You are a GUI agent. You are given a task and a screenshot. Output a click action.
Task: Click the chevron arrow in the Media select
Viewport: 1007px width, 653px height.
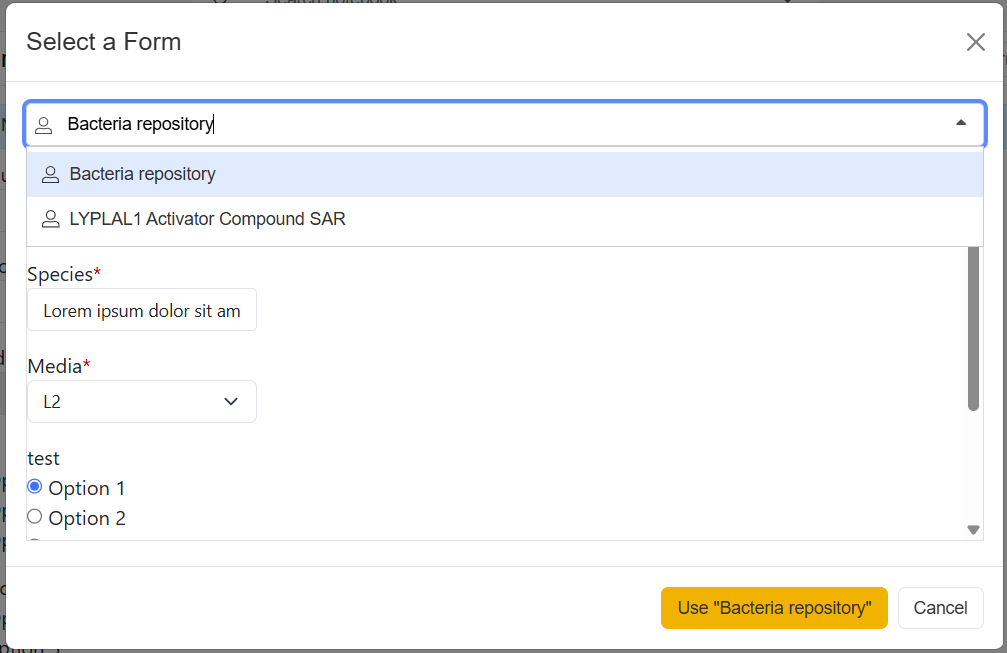pyautogui.click(x=231, y=402)
